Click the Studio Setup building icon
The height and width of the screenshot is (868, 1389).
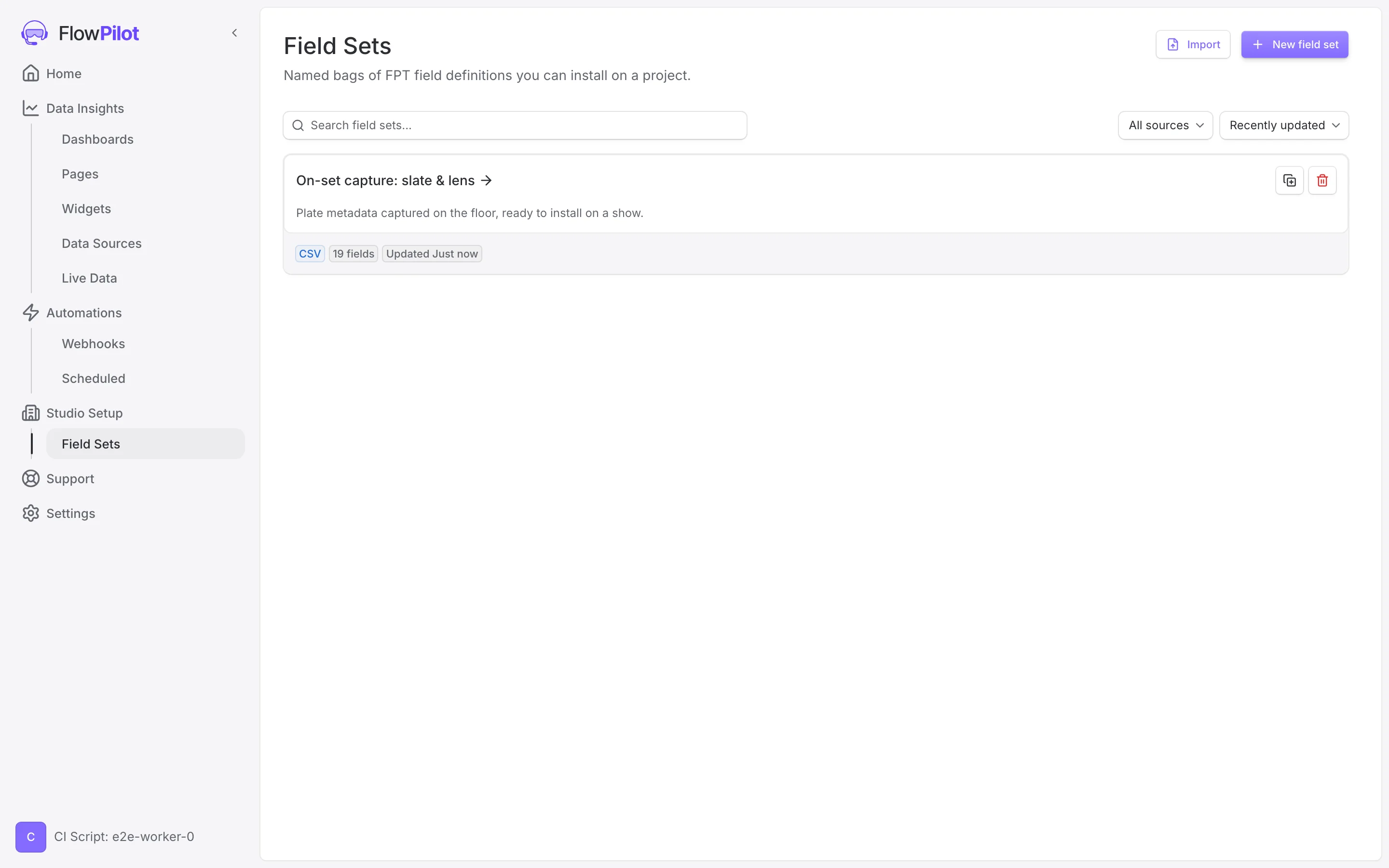pyautogui.click(x=30, y=413)
